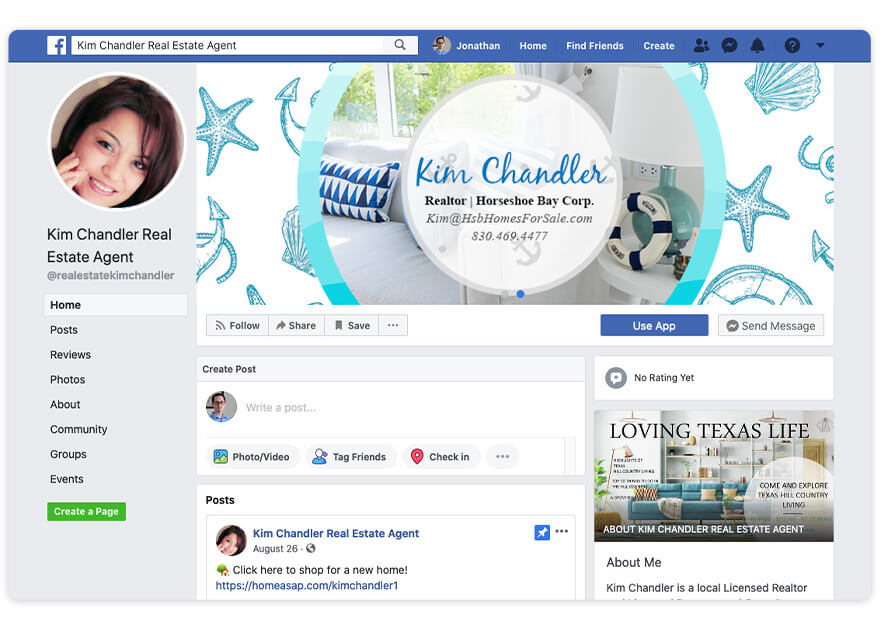
Task: Click the Kim Chandler post author avatar
Action: [x=231, y=540]
